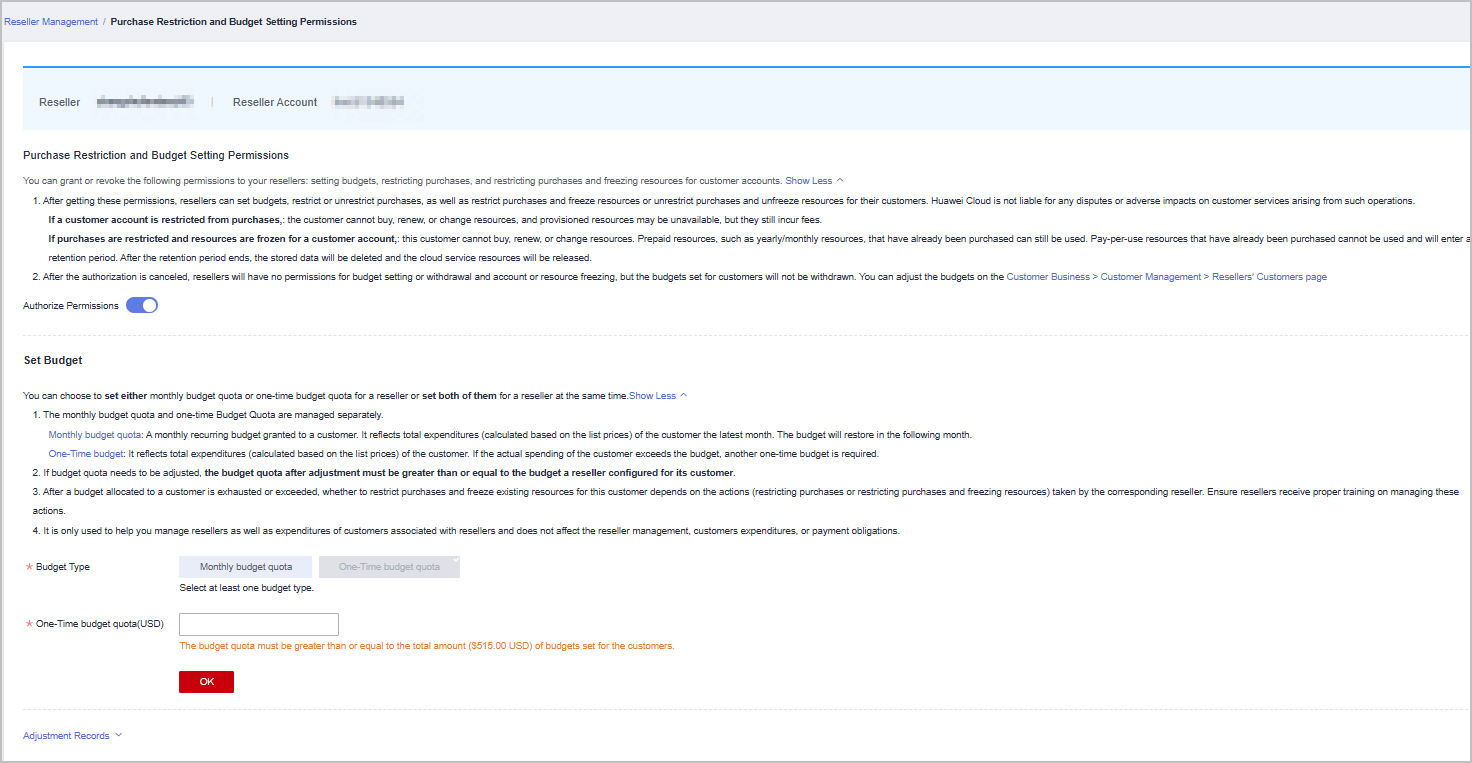Collapse Set Budget notes with Show Less
Screen dimensions: 1472x763
pyautogui.click(x=652, y=396)
